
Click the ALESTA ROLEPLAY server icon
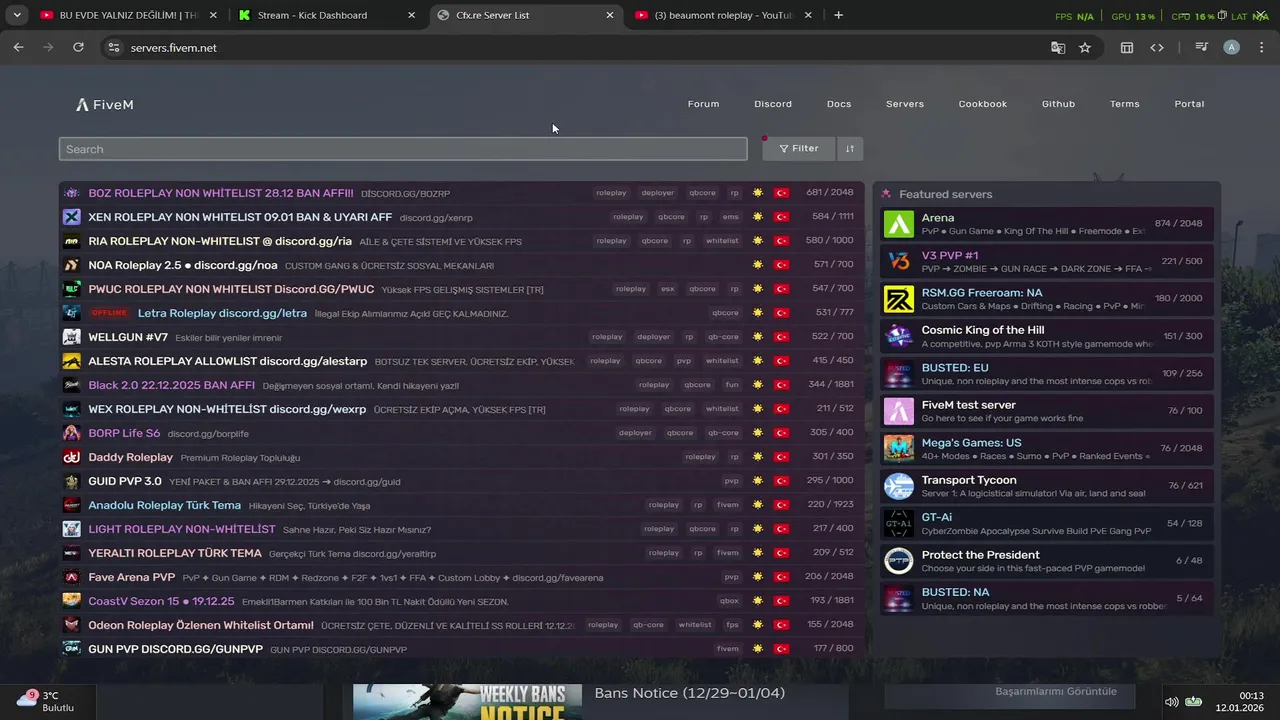pyautogui.click(x=71, y=361)
